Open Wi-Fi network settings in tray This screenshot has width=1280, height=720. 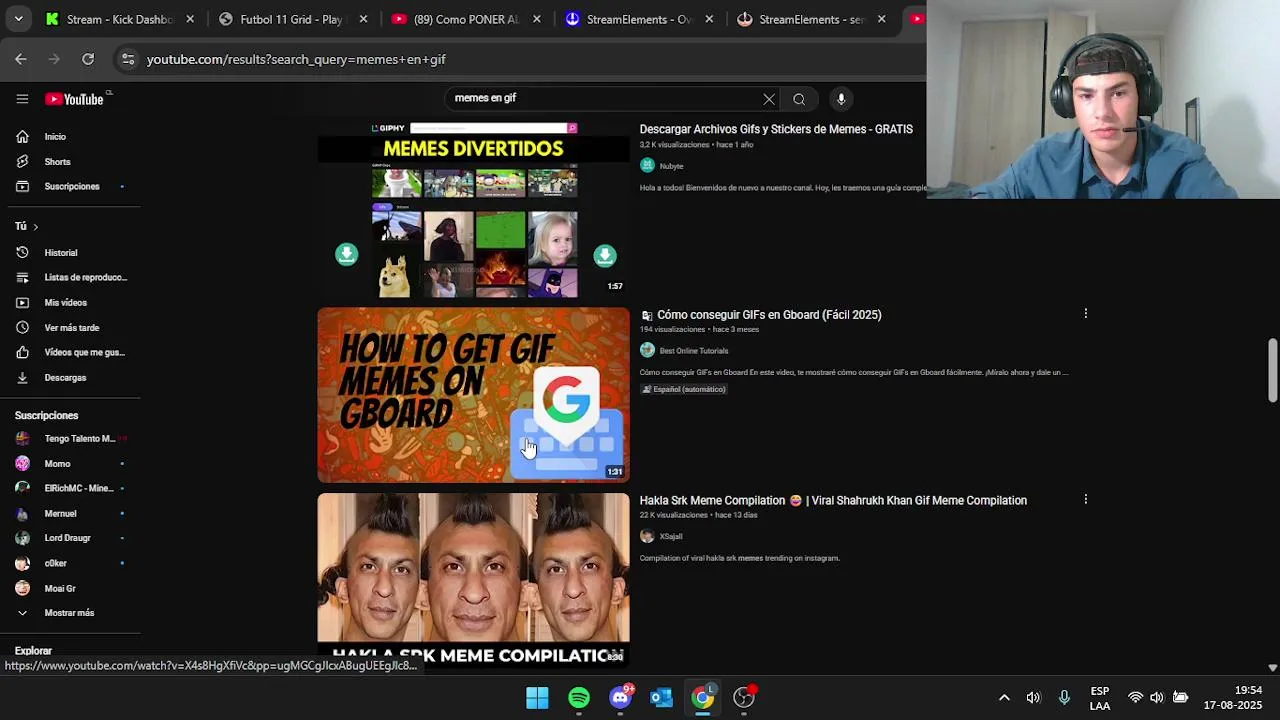(1135, 697)
